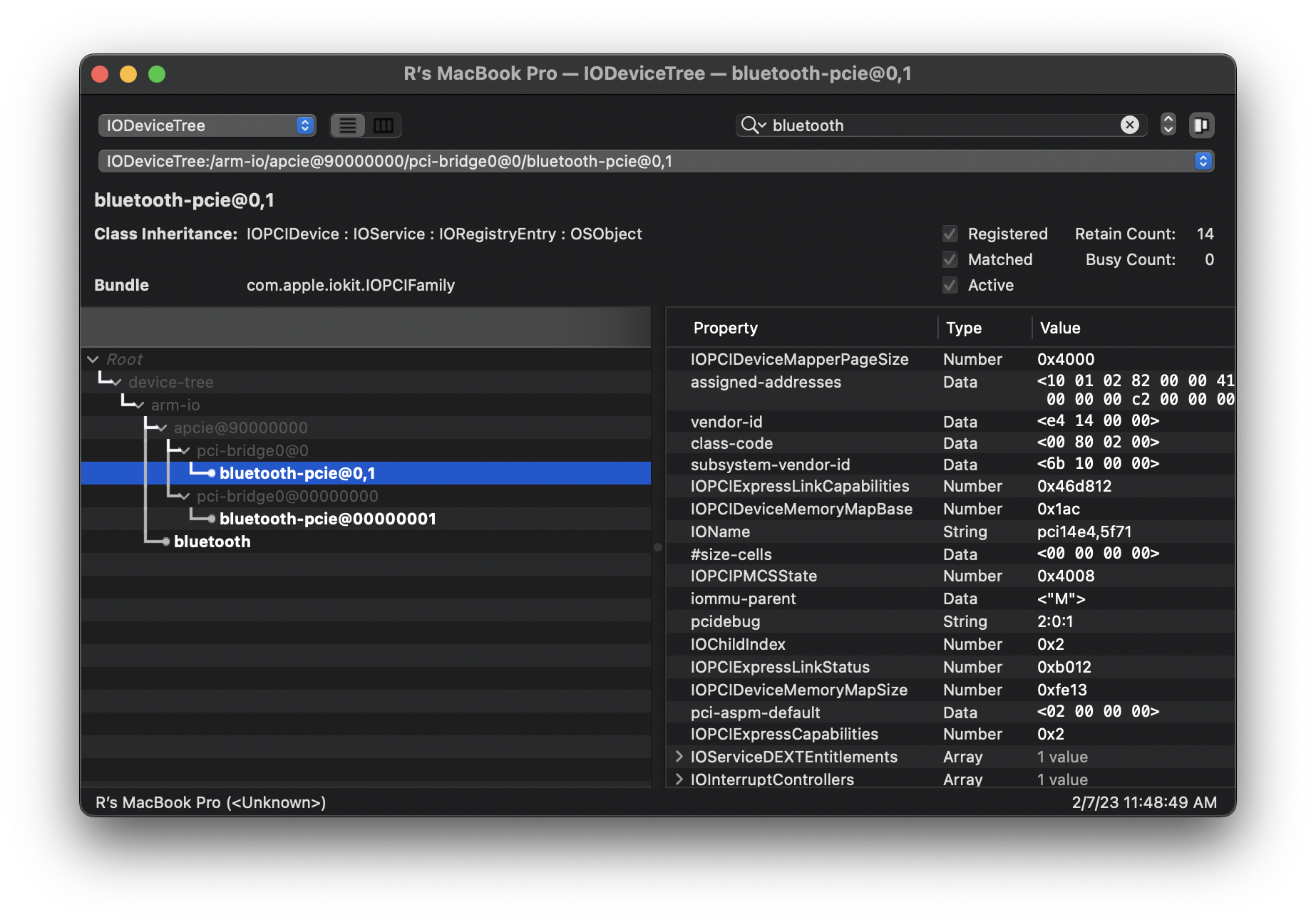
Task: Click the IOPCIExpressLinkStatus value 0xb012
Action: pos(1064,667)
